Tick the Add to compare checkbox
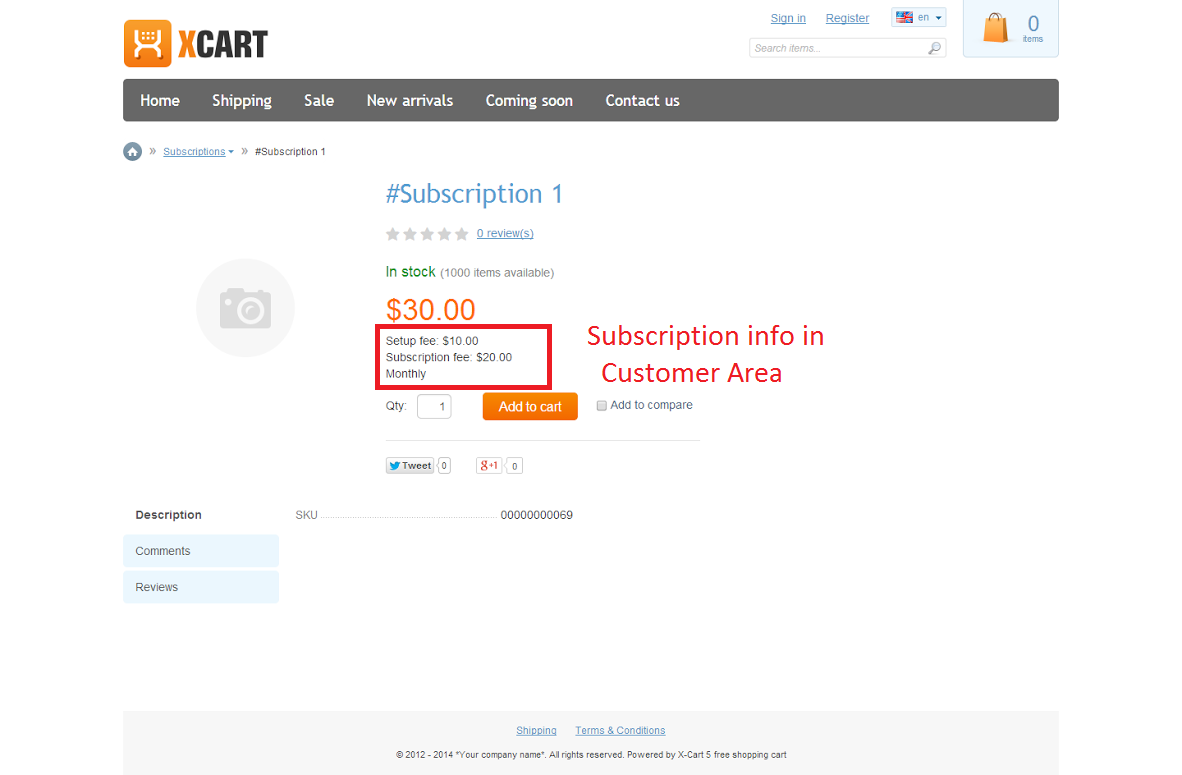This screenshot has height=775, width=1182. [602, 406]
